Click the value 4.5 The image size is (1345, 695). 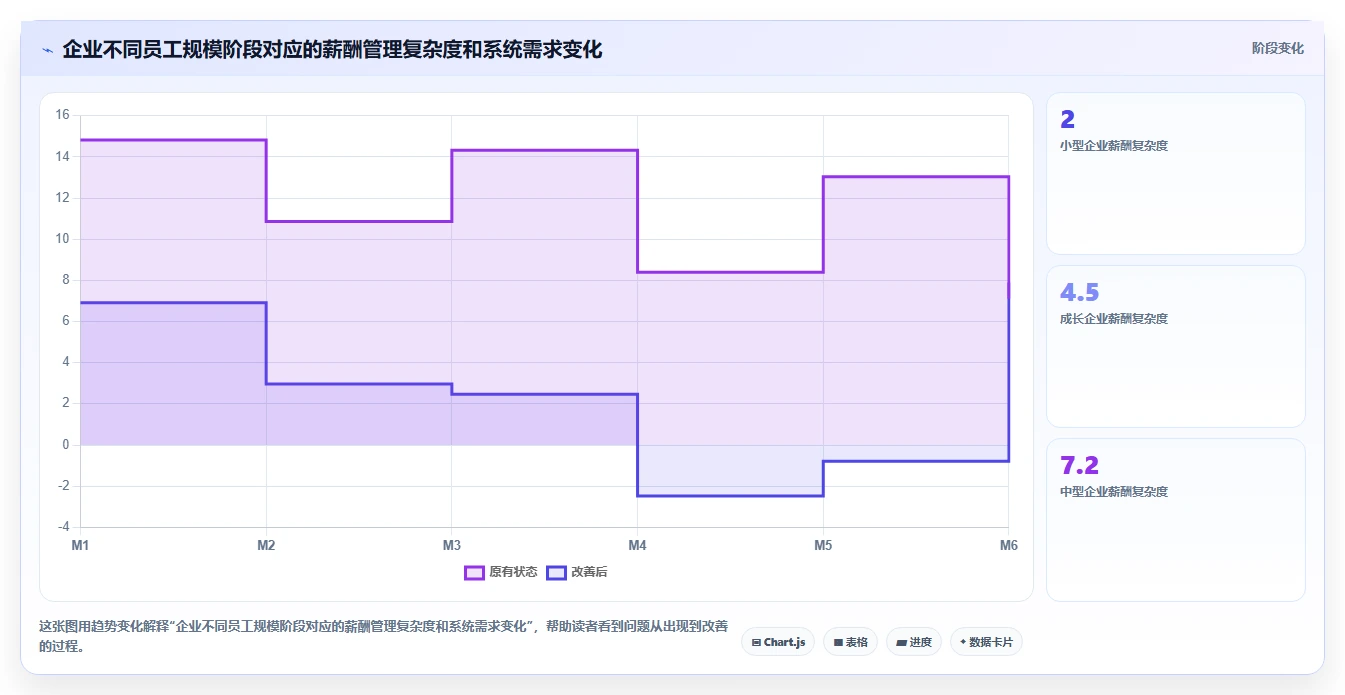coord(1080,293)
